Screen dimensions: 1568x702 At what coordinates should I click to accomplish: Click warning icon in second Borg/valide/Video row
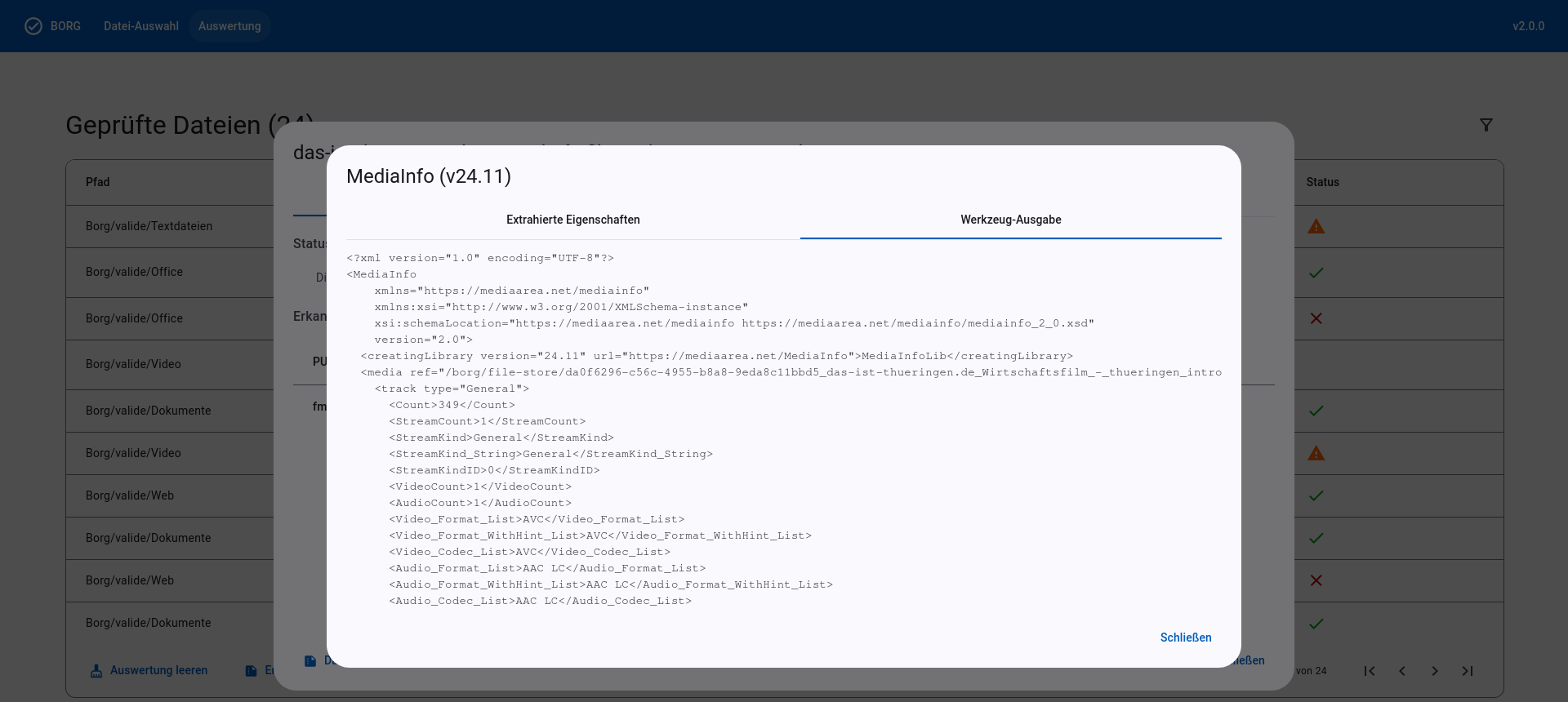pyautogui.click(x=1316, y=453)
